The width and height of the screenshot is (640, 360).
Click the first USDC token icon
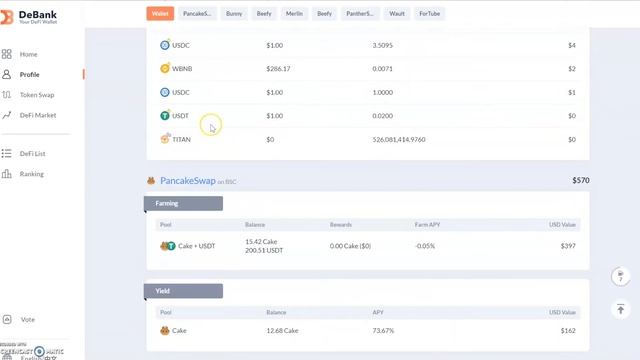[x=164, y=45]
